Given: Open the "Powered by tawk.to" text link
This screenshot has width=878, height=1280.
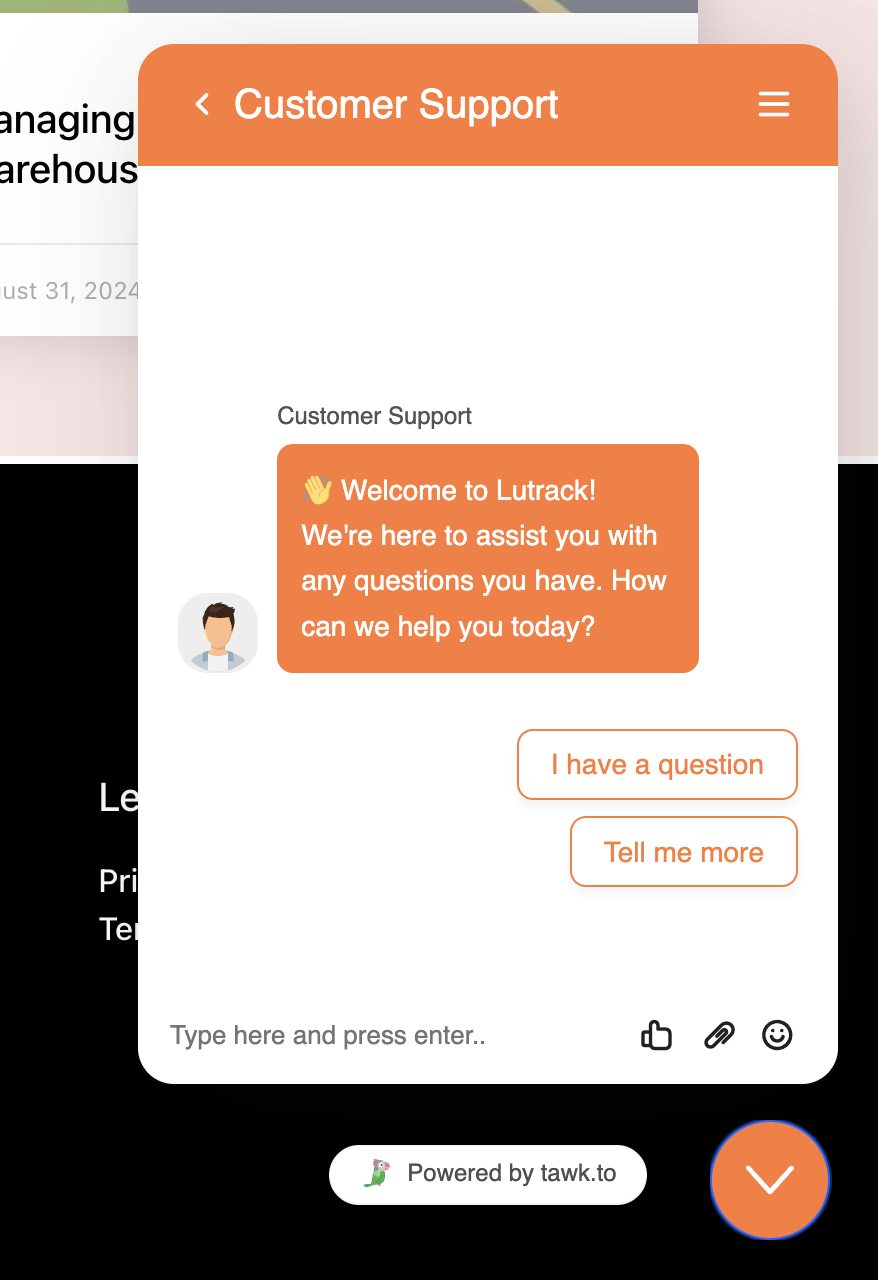Looking at the screenshot, I should [x=511, y=1174].
